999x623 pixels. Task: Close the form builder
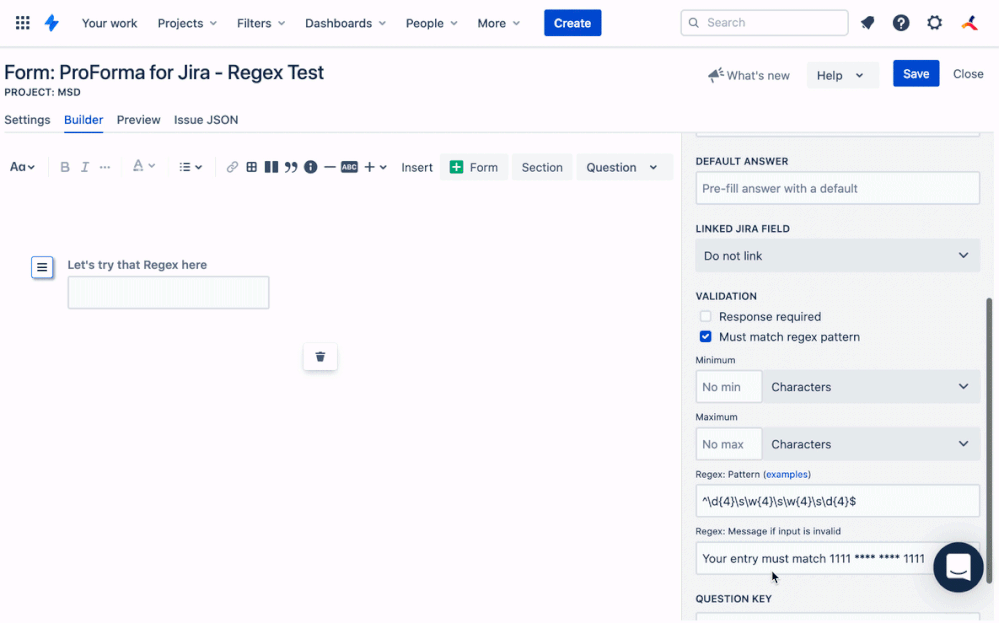tap(968, 74)
